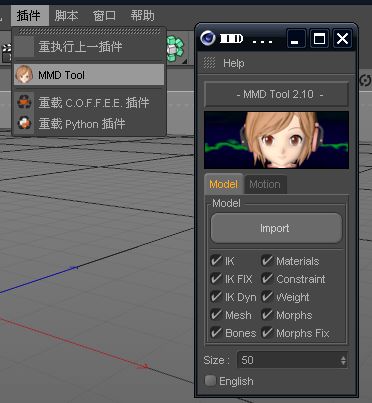Toggle the Weight checkbox
Image resolution: width=372 pixels, height=403 pixels.
(x=267, y=297)
